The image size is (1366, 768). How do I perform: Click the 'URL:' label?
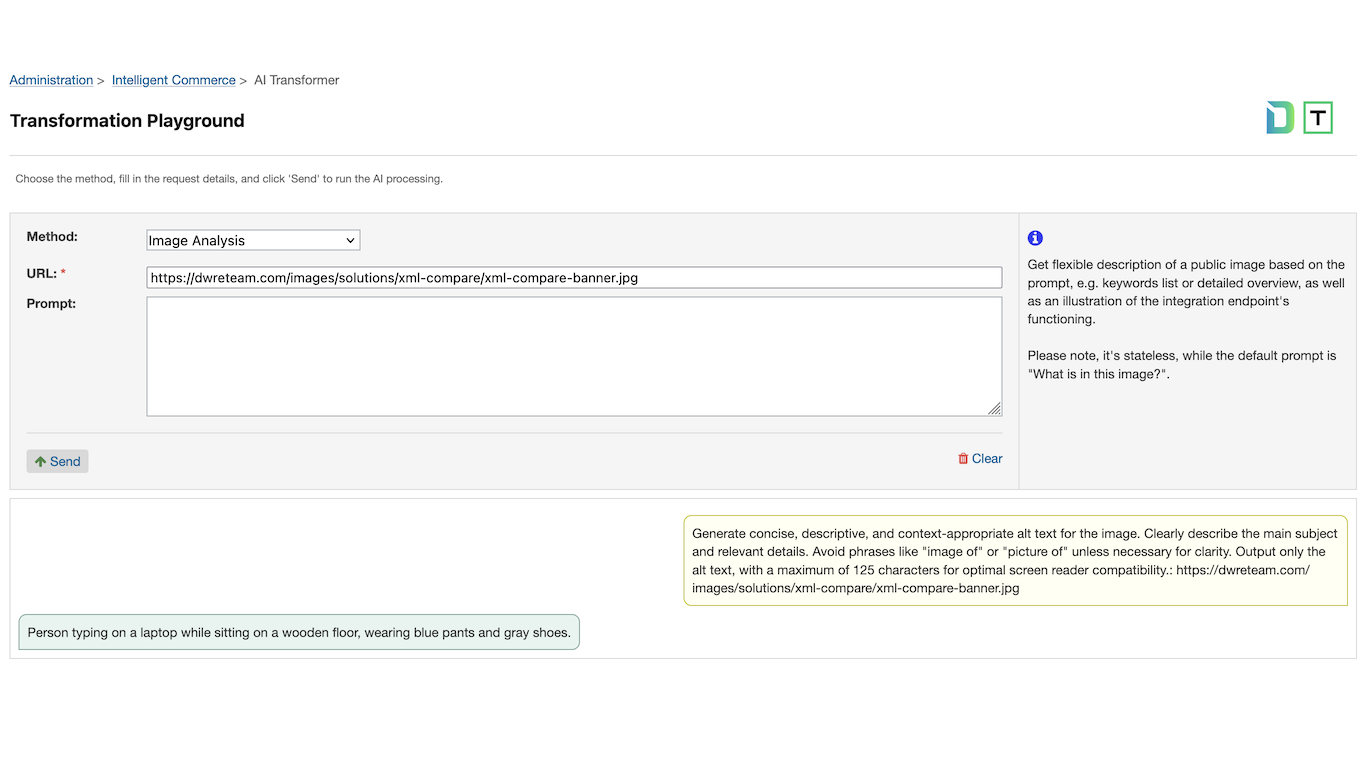[x=46, y=273]
